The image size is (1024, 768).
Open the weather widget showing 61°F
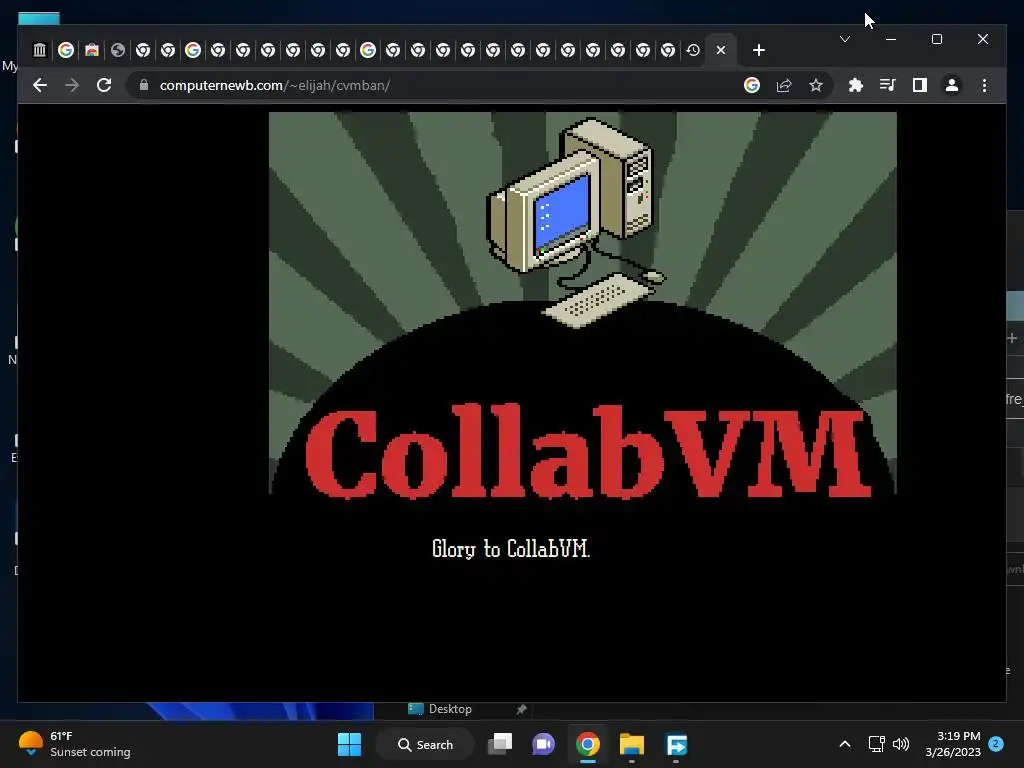75,744
